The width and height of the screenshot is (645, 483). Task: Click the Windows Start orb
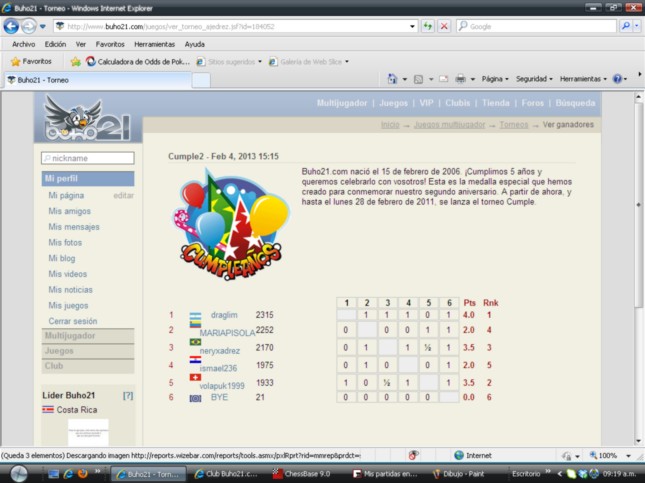[19, 473]
